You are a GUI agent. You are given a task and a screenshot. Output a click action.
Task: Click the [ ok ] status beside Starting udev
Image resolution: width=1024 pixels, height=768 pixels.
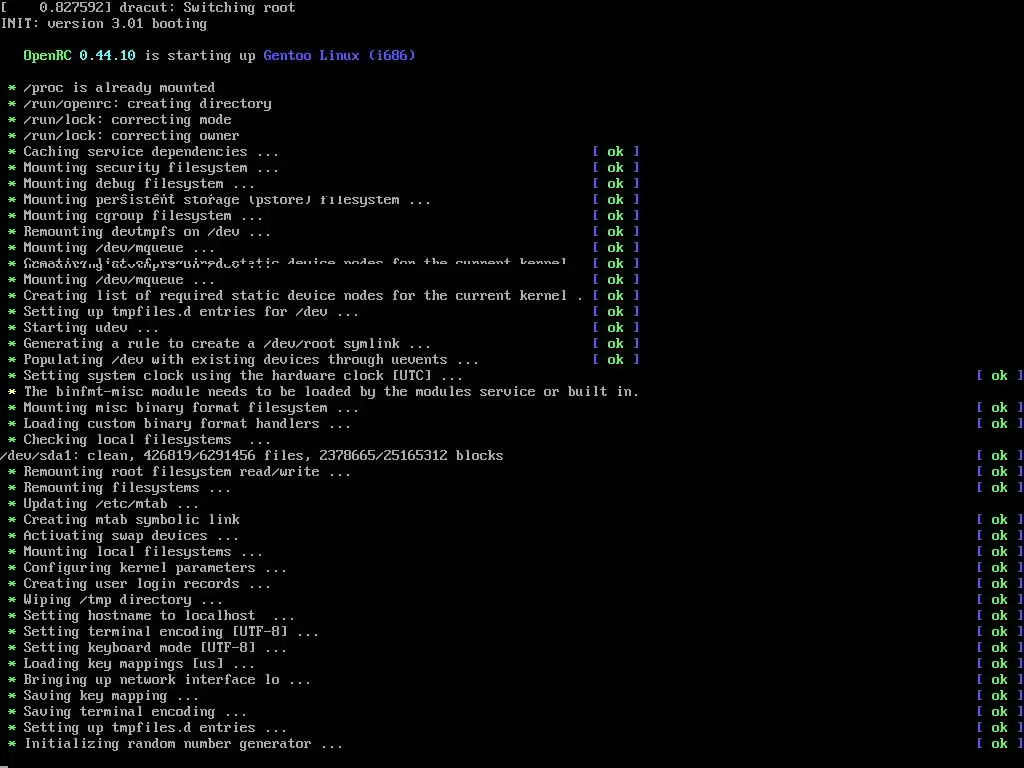(615, 328)
